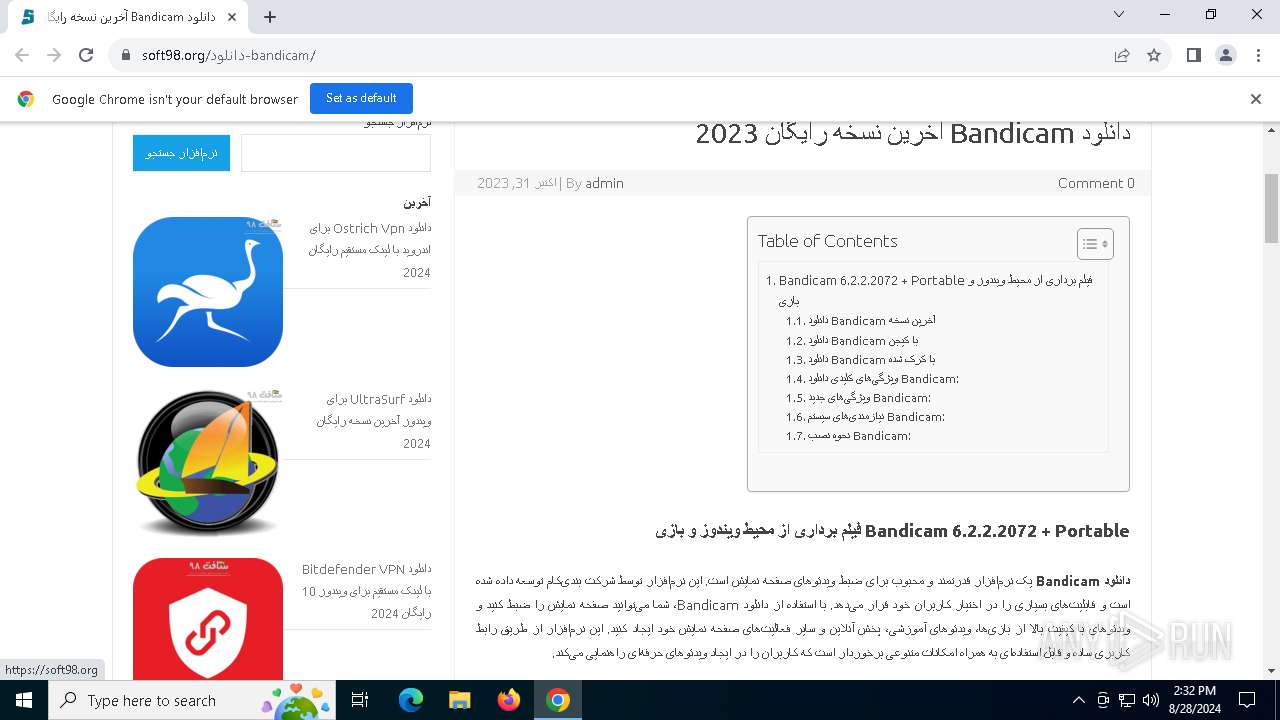Share this page via the share icon

click(x=1122, y=55)
